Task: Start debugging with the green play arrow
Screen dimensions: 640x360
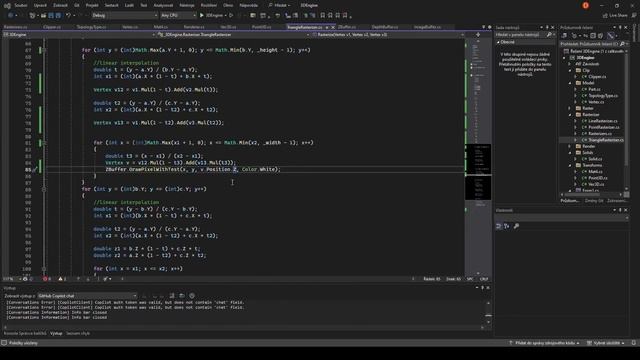Action: click(202, 16)
